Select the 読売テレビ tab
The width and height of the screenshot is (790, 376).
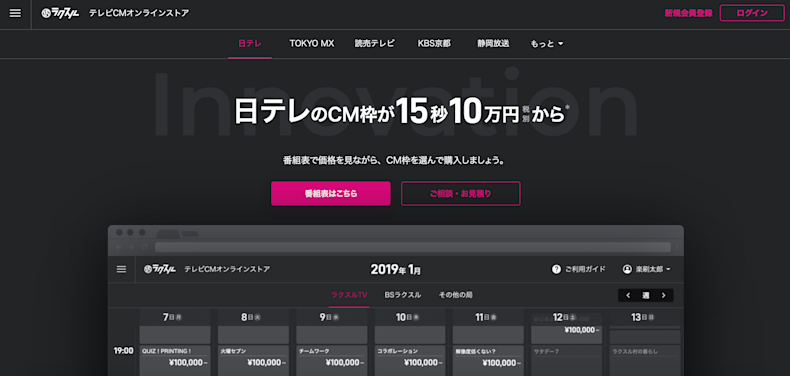point(374,44)
